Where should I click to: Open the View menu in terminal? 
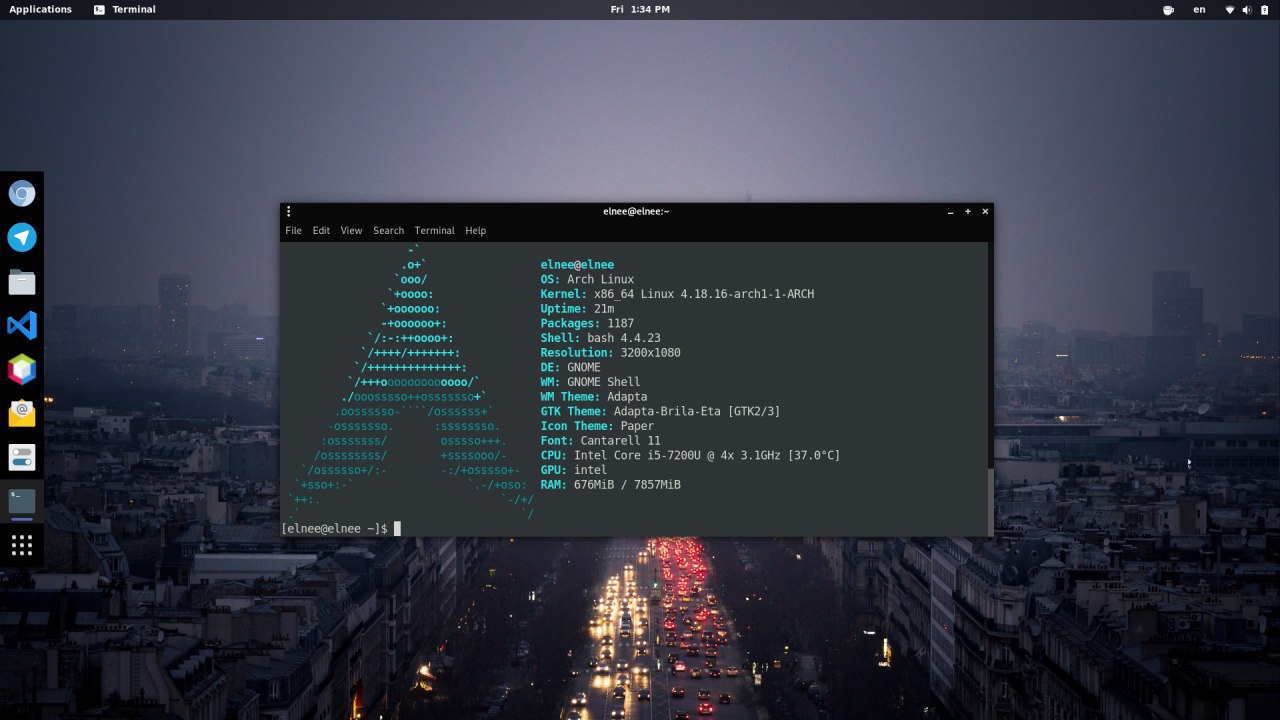tap(351, 230)
